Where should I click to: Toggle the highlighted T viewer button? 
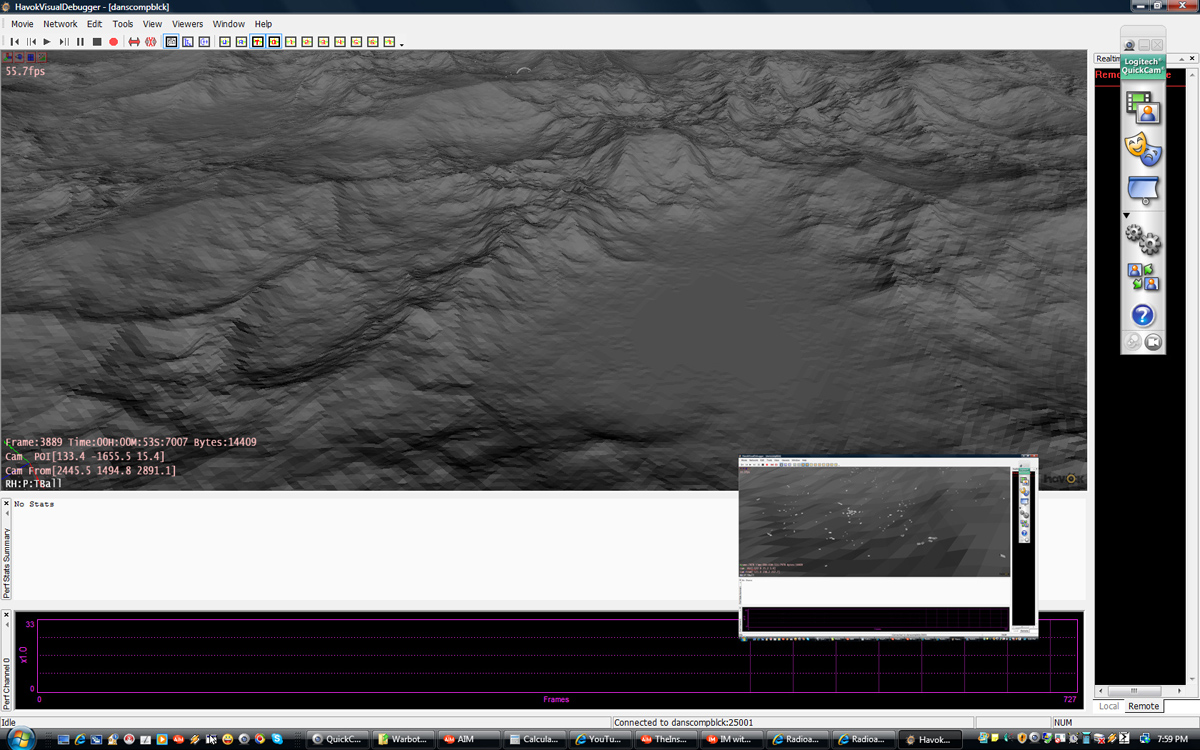click(x=257, y=42)
